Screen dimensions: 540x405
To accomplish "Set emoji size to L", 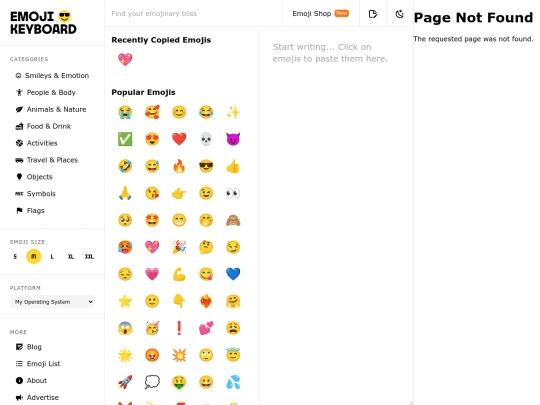I will click(52, 257).
